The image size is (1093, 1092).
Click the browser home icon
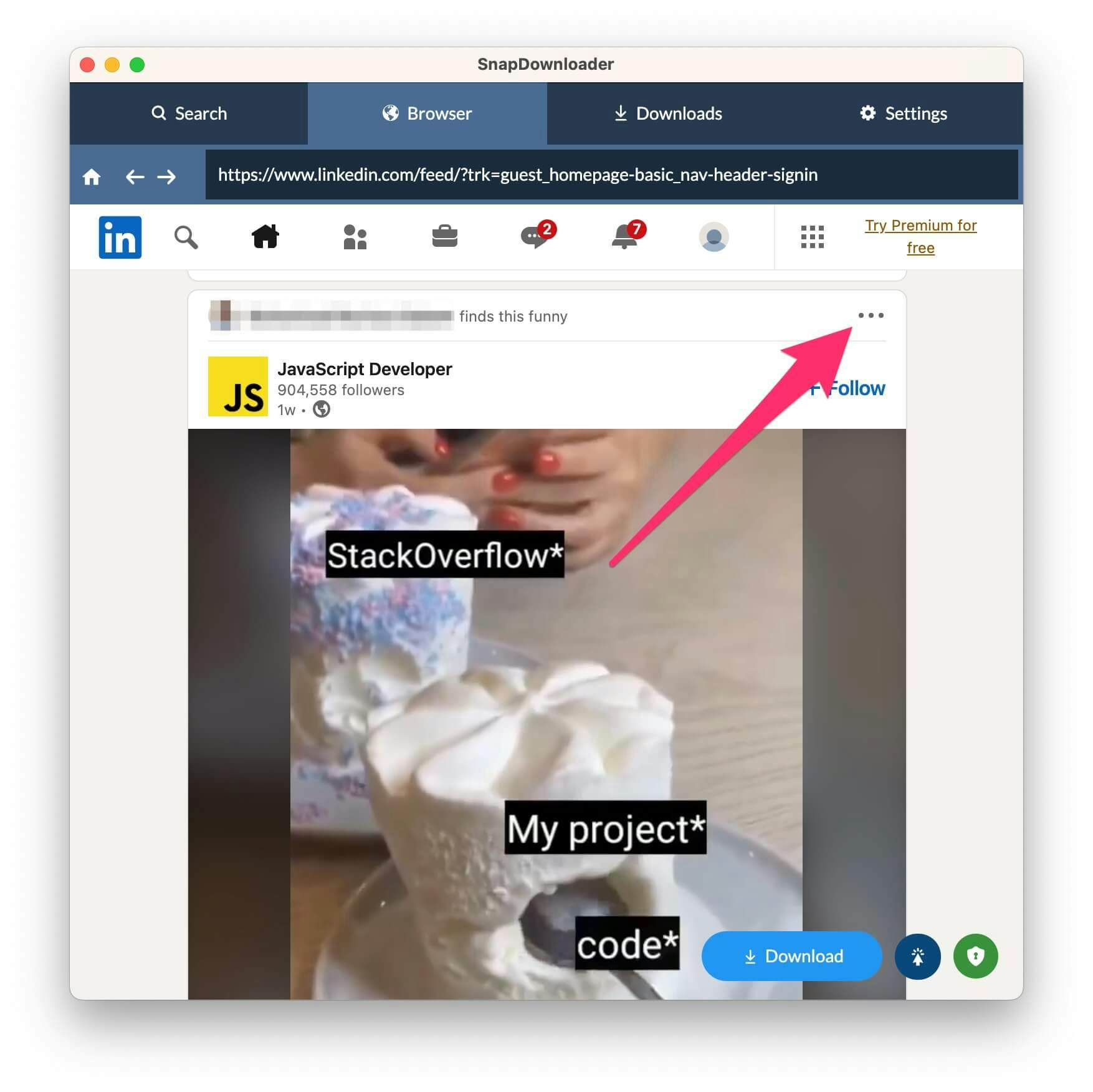point(92,177)
